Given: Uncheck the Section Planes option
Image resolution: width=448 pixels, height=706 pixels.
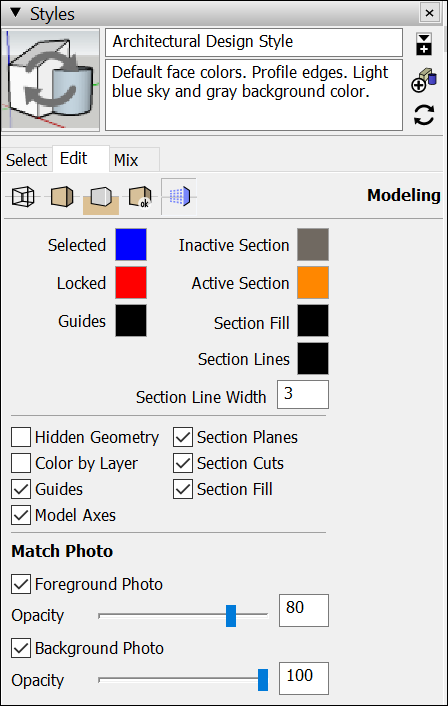Looking at the screenshot, I should pos(183,437).
